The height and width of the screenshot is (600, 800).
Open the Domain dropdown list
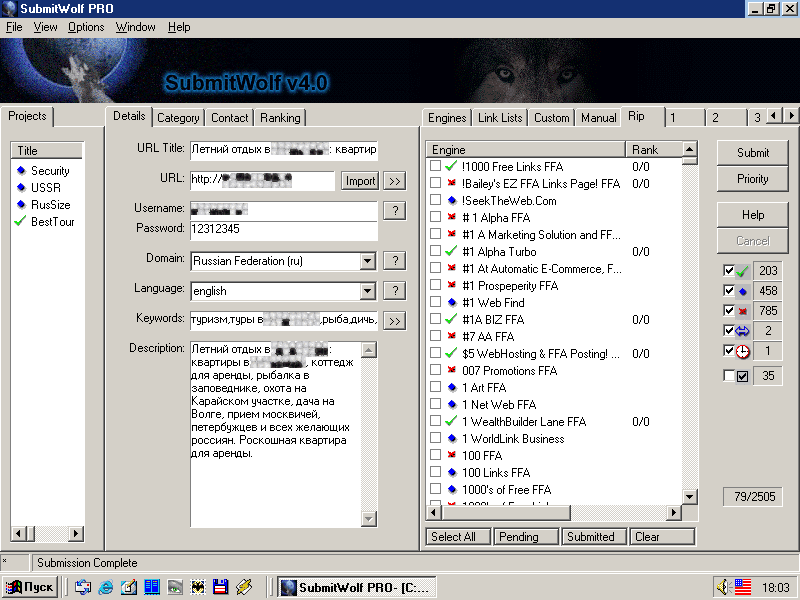(367, 261)
